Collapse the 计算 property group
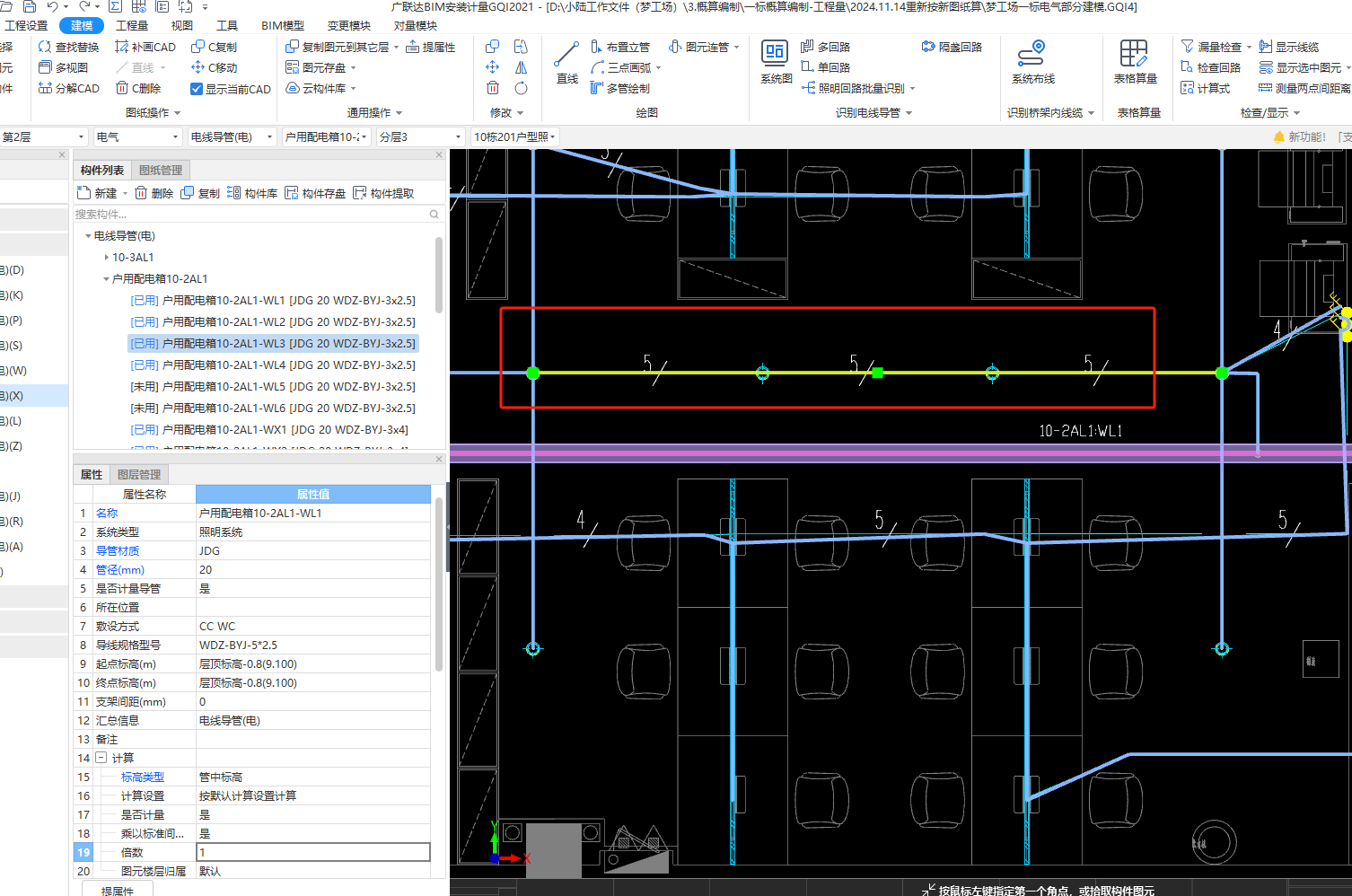The width and height of the screenshot is (1352, 896). (x=101, y=758)
